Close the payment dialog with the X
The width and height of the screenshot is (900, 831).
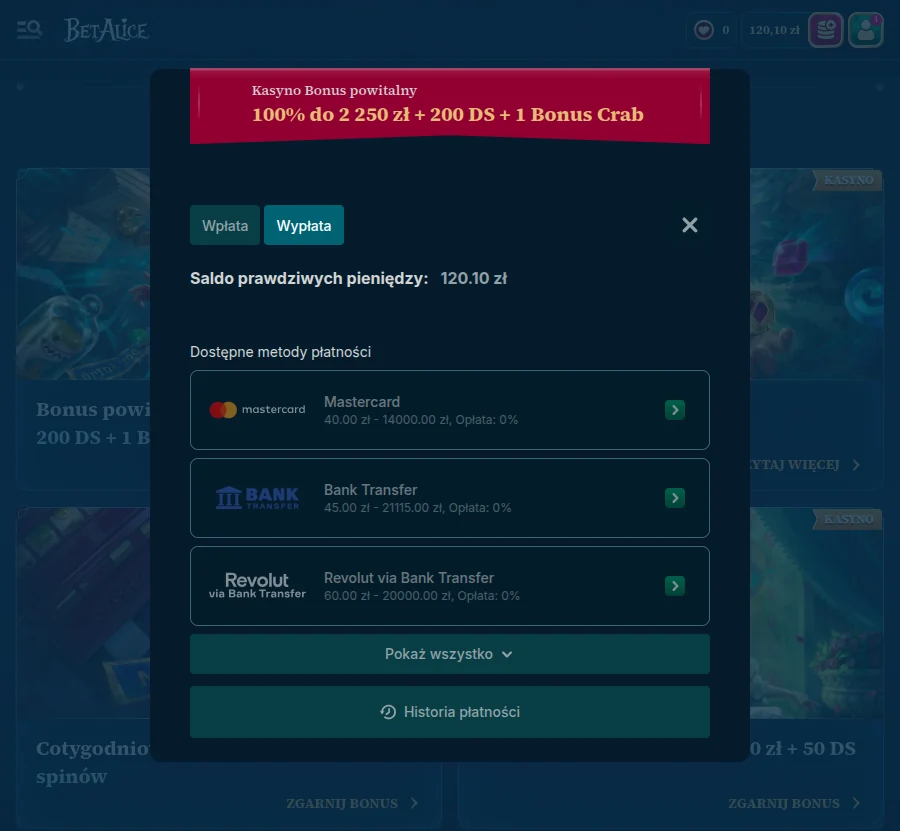pos(689,225)
